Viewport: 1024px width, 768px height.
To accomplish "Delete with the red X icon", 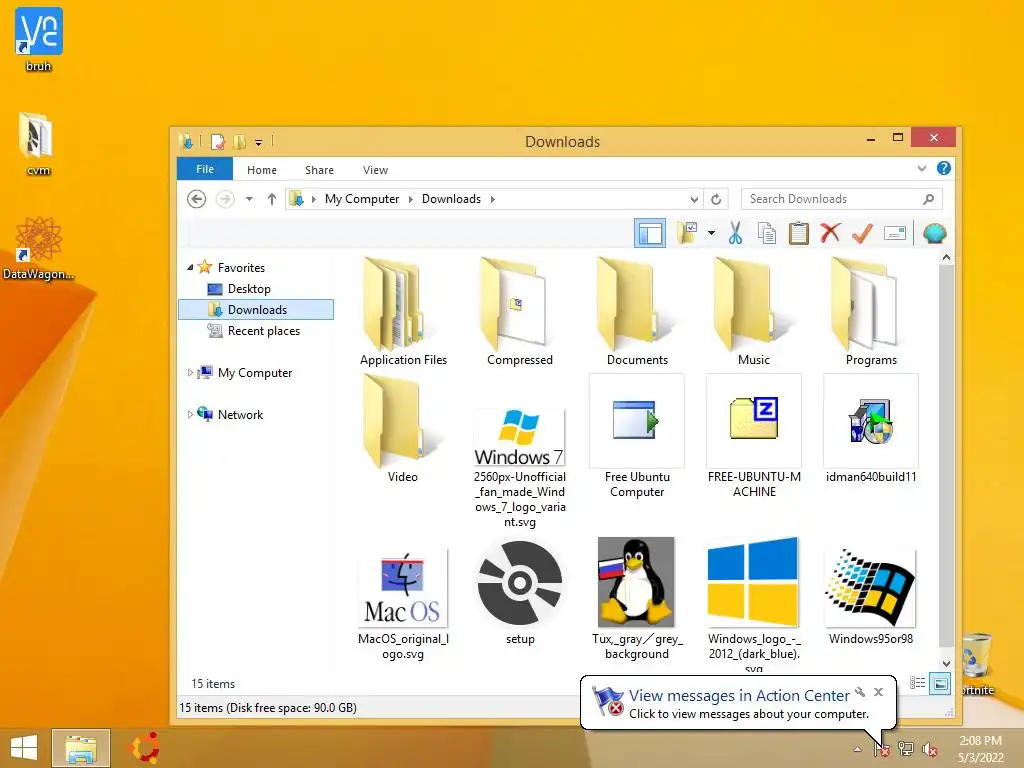I will (830, 233).
